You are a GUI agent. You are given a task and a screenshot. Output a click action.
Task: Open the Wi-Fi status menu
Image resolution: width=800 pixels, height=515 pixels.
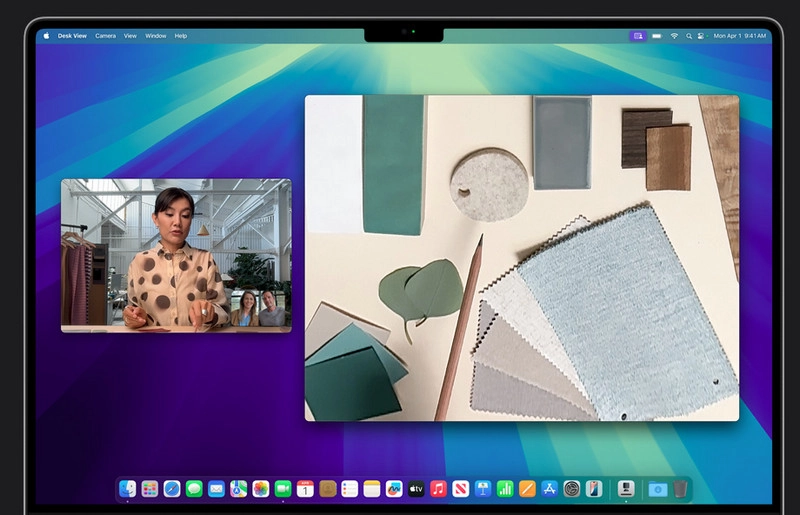[x=674, y=36]
